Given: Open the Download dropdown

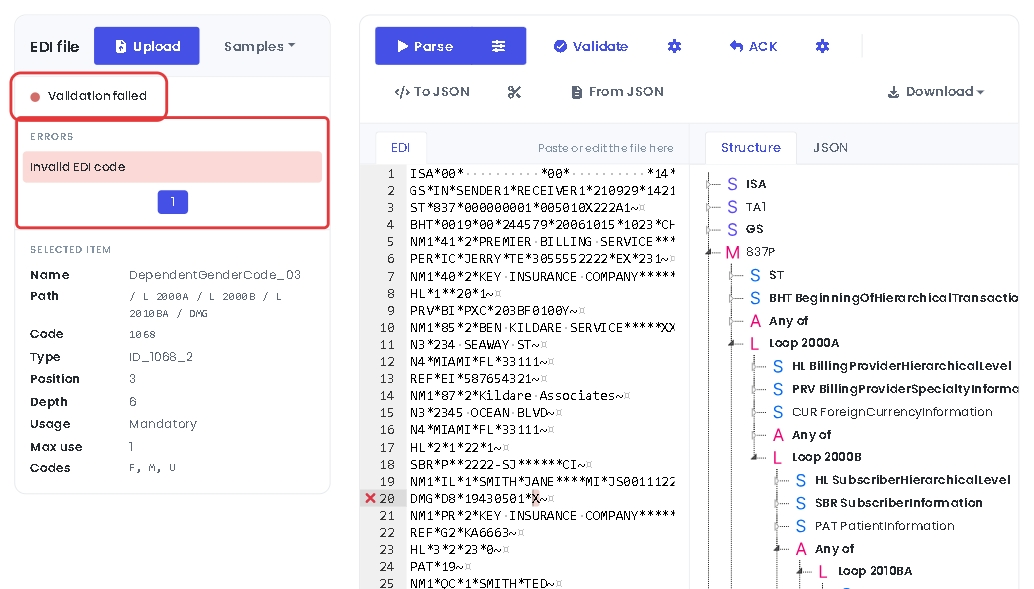Looking at the screenshot, I should click(x=935, y=92).
